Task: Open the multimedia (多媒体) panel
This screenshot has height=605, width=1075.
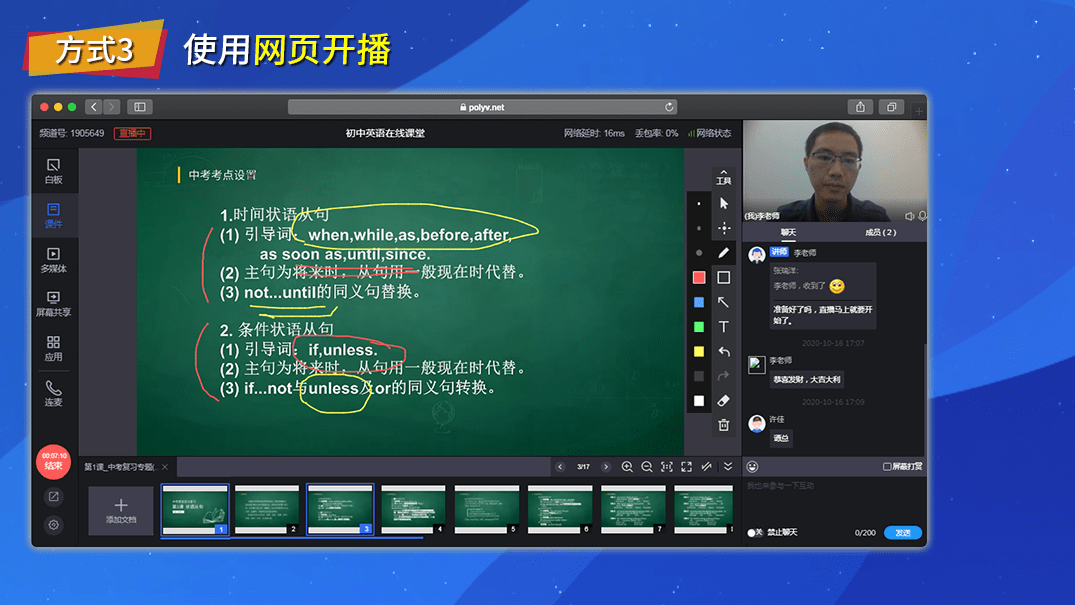Action: [x=53, y=256]
